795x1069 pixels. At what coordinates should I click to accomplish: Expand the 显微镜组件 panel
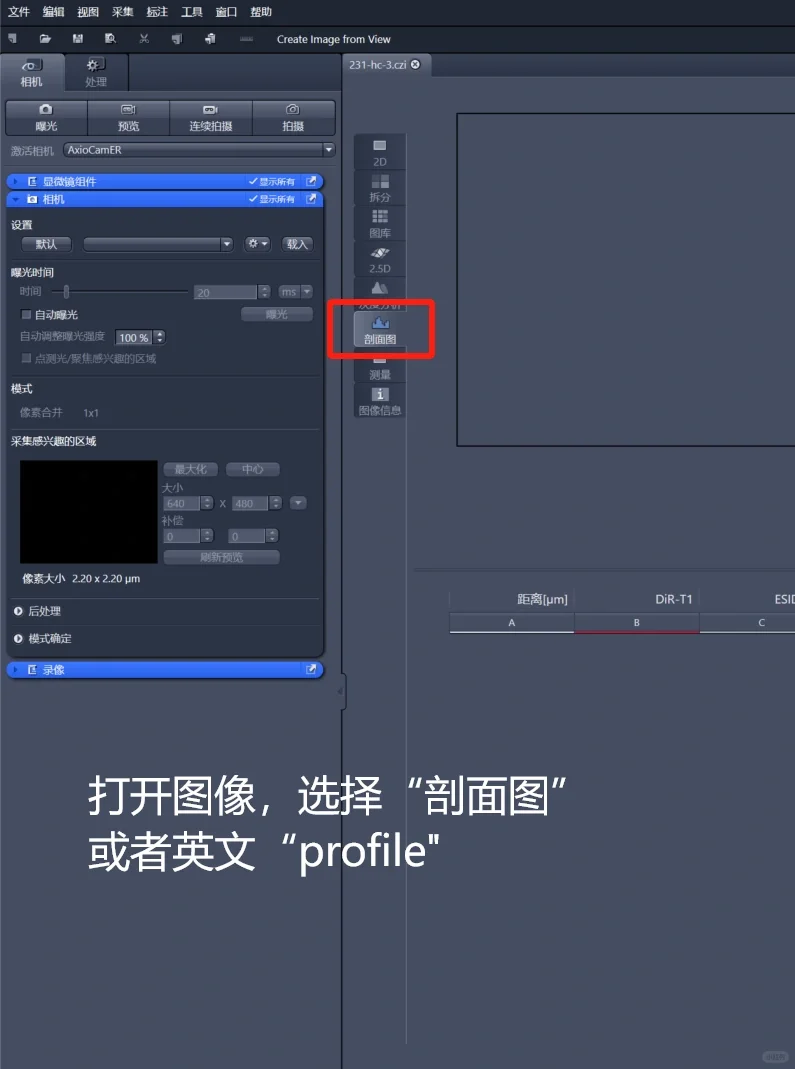click(x=15, y=181)
